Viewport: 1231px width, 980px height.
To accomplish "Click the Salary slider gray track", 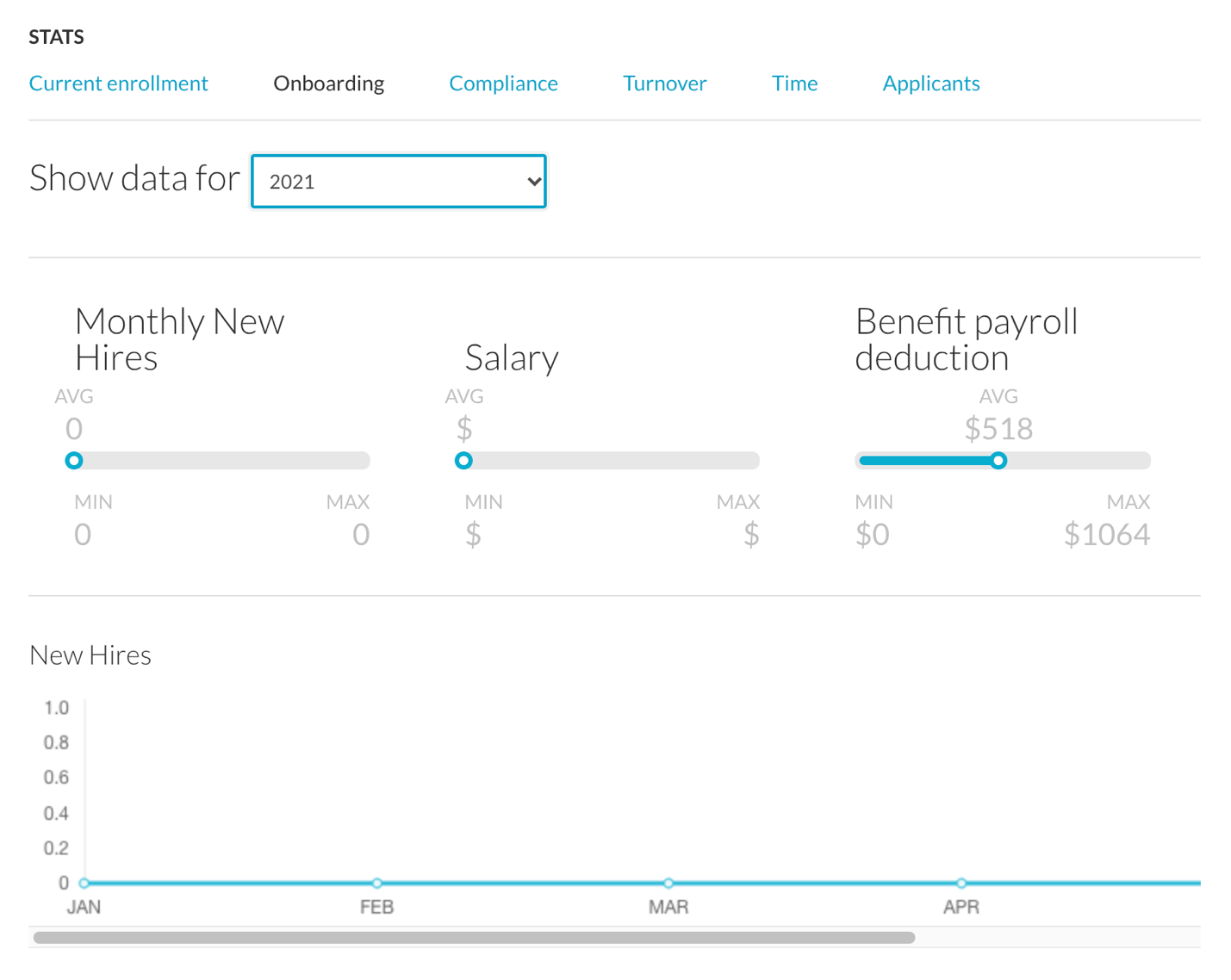I will [x=616, y=461].
